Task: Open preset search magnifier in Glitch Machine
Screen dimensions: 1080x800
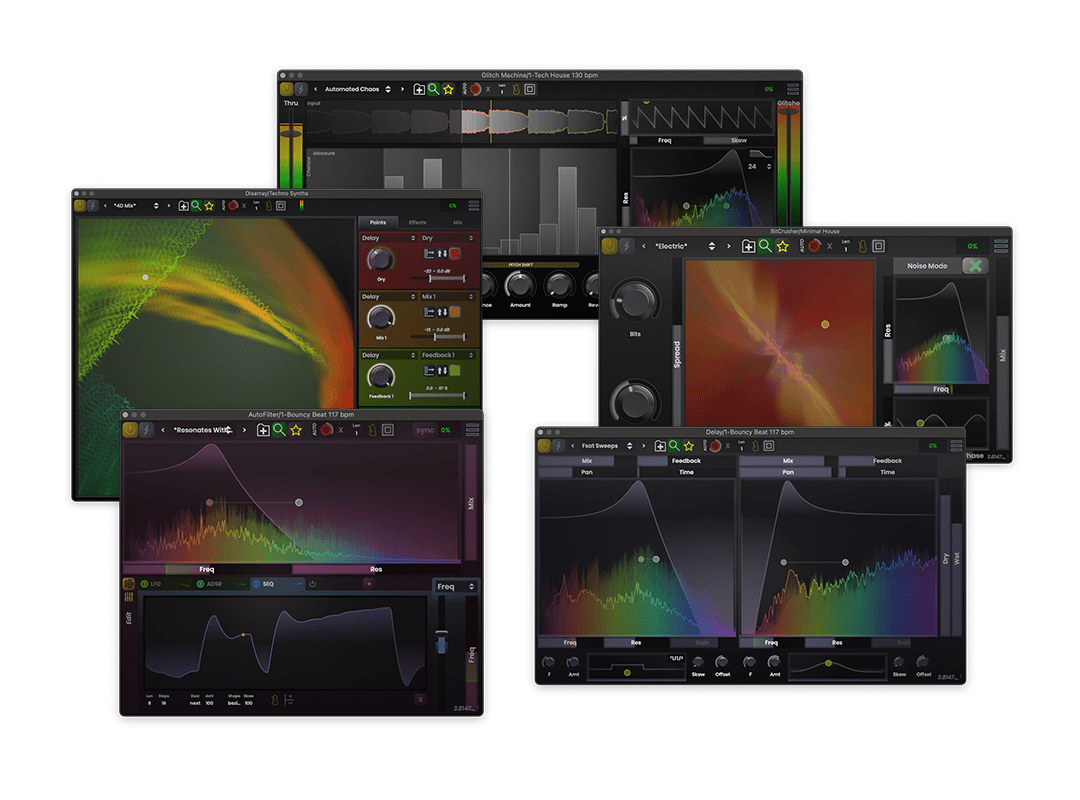Action: (x=433, y=89)
